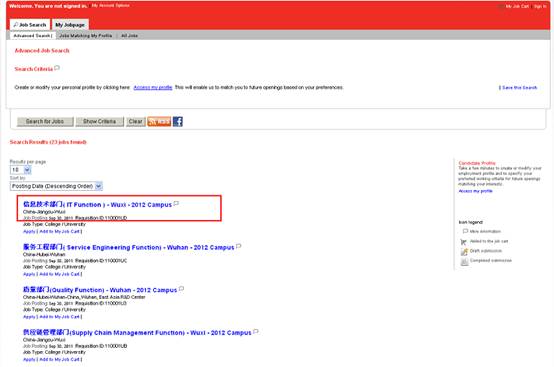Viewport: 554px width, 367px height.
Task: Click the Search for Jobs button
Action: (x=45, y=122)
